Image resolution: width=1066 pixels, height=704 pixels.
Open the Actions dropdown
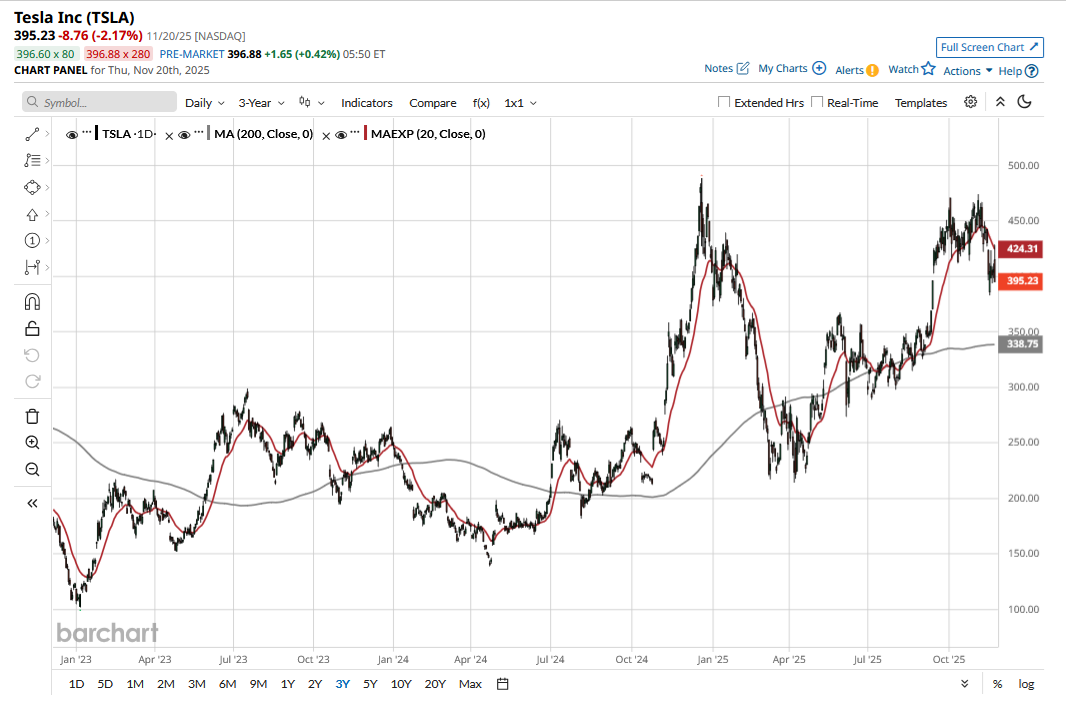click(967, 71)
